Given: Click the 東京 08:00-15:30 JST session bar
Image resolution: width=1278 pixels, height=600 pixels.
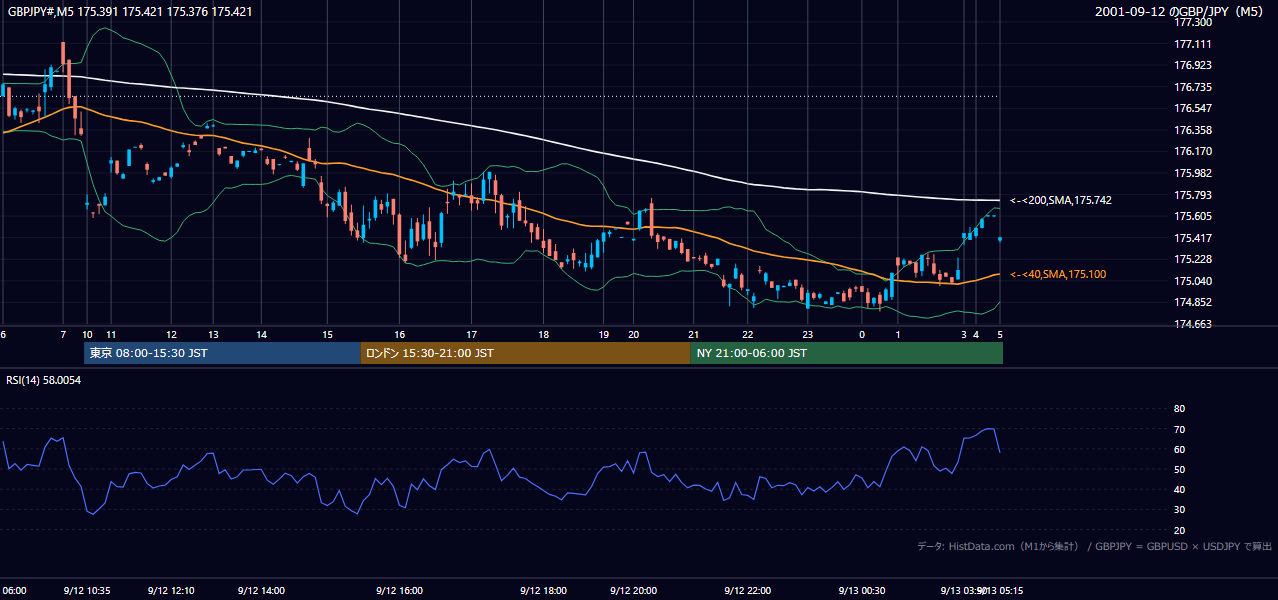Looking at the screenshot, I should [x=222, y=353].
